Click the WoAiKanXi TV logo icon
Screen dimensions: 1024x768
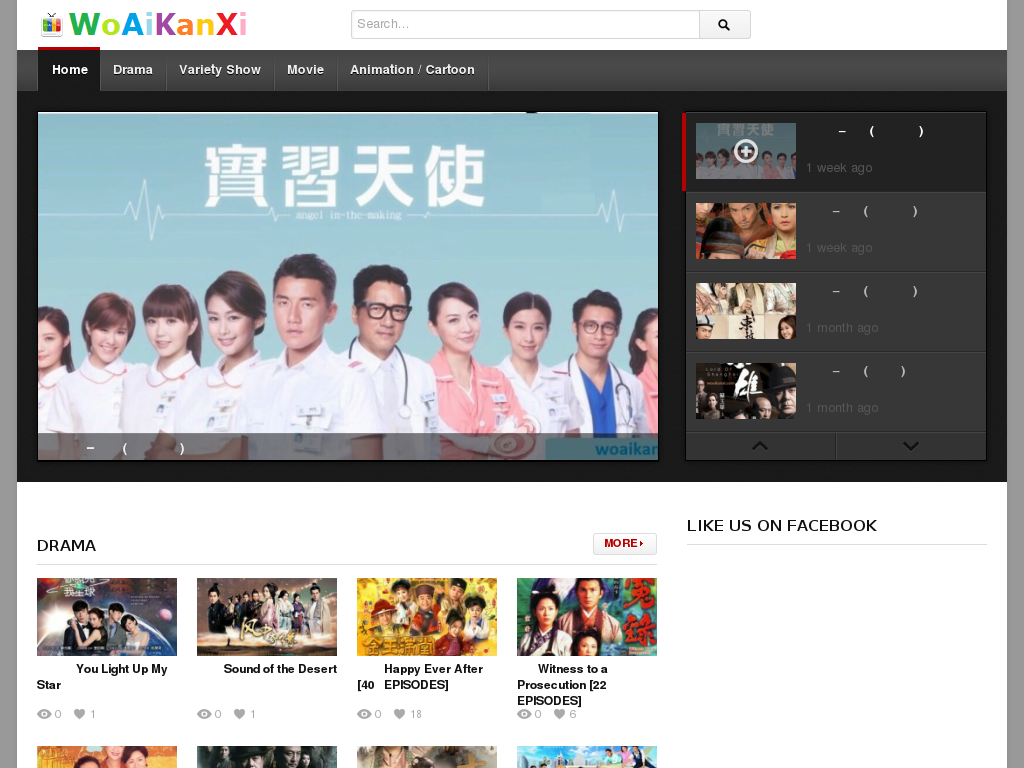(x=52, y=24)
